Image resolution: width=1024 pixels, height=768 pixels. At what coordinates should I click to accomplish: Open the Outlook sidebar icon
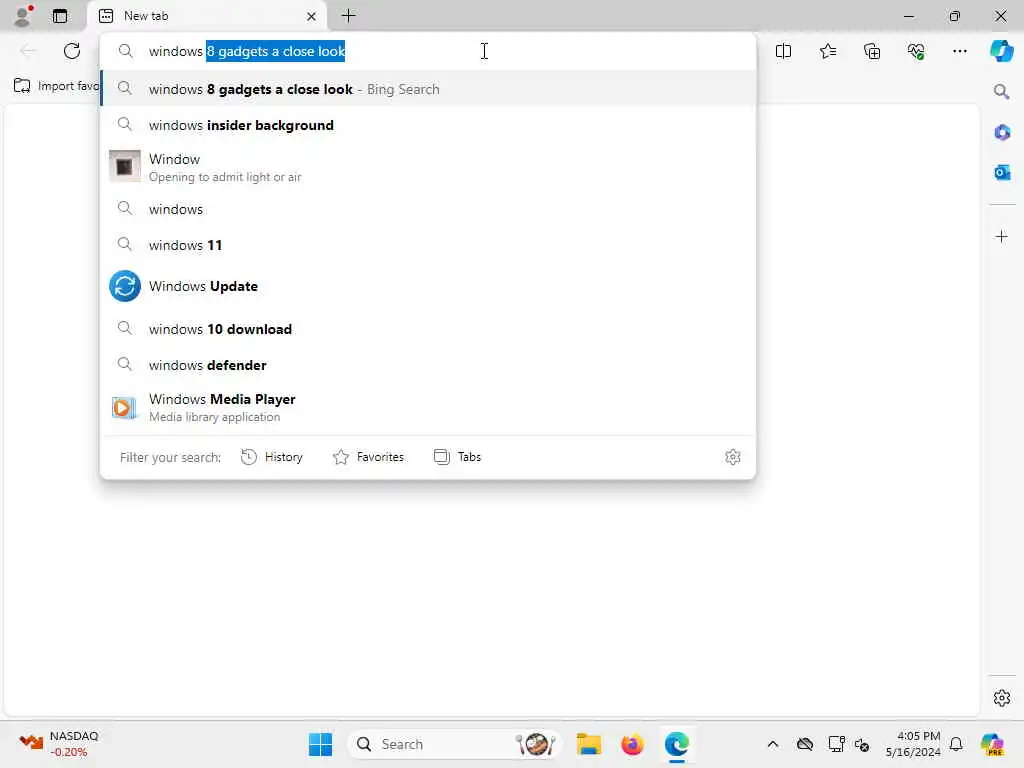(x=1002, y=172)
